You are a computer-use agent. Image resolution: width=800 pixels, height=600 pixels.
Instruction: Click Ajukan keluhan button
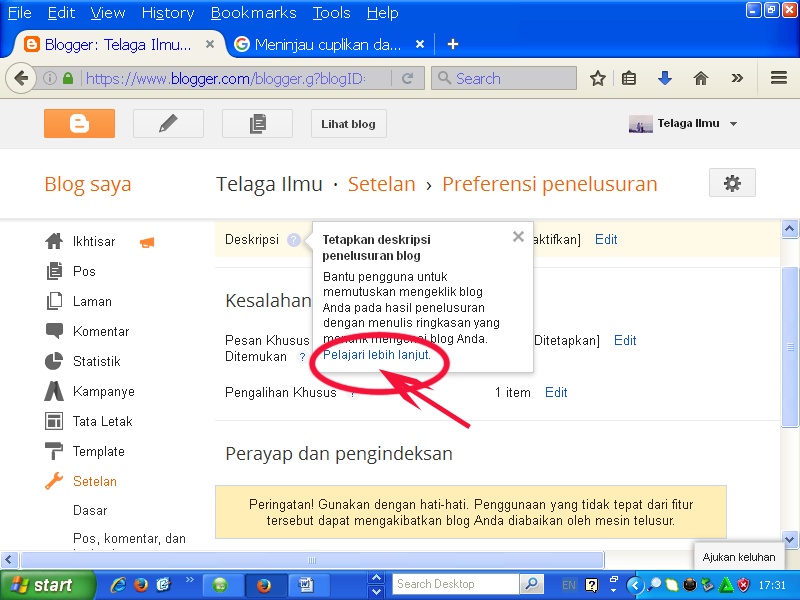tap(739, 557)
